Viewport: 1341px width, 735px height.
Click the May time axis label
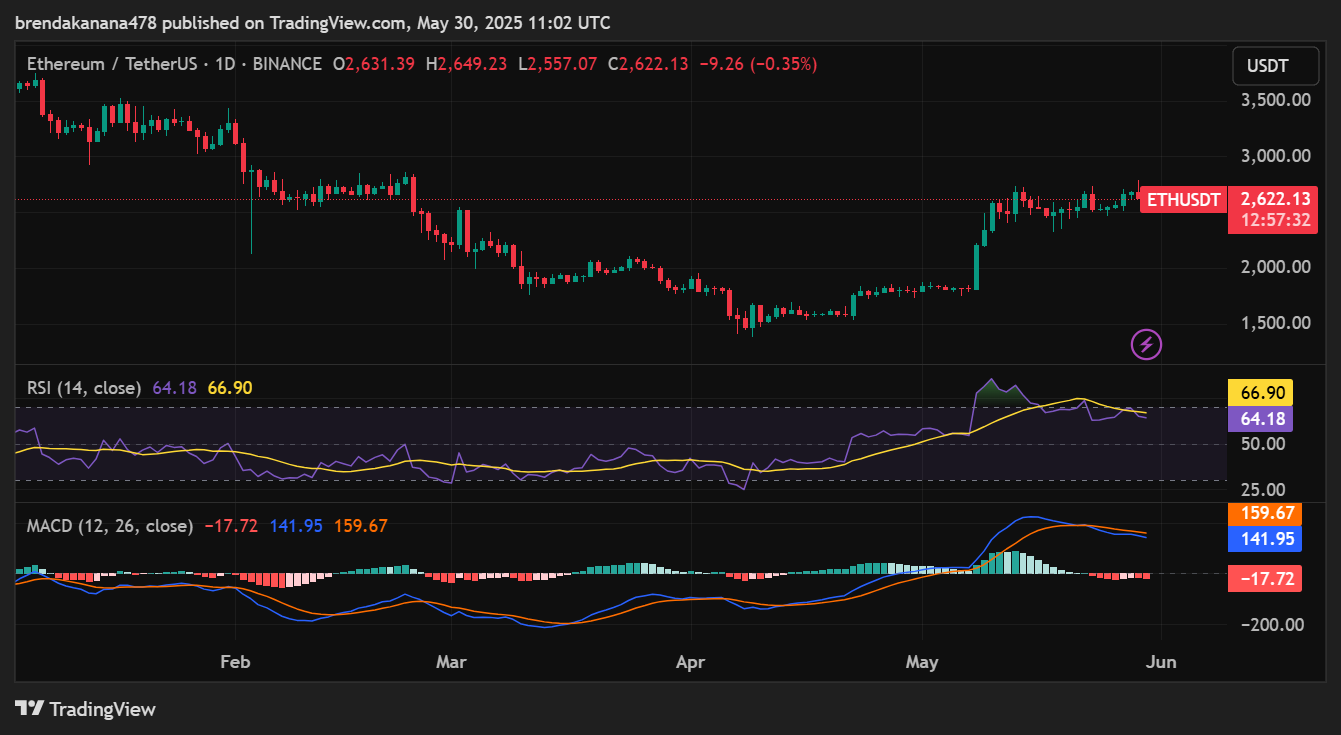click(922, 662)
